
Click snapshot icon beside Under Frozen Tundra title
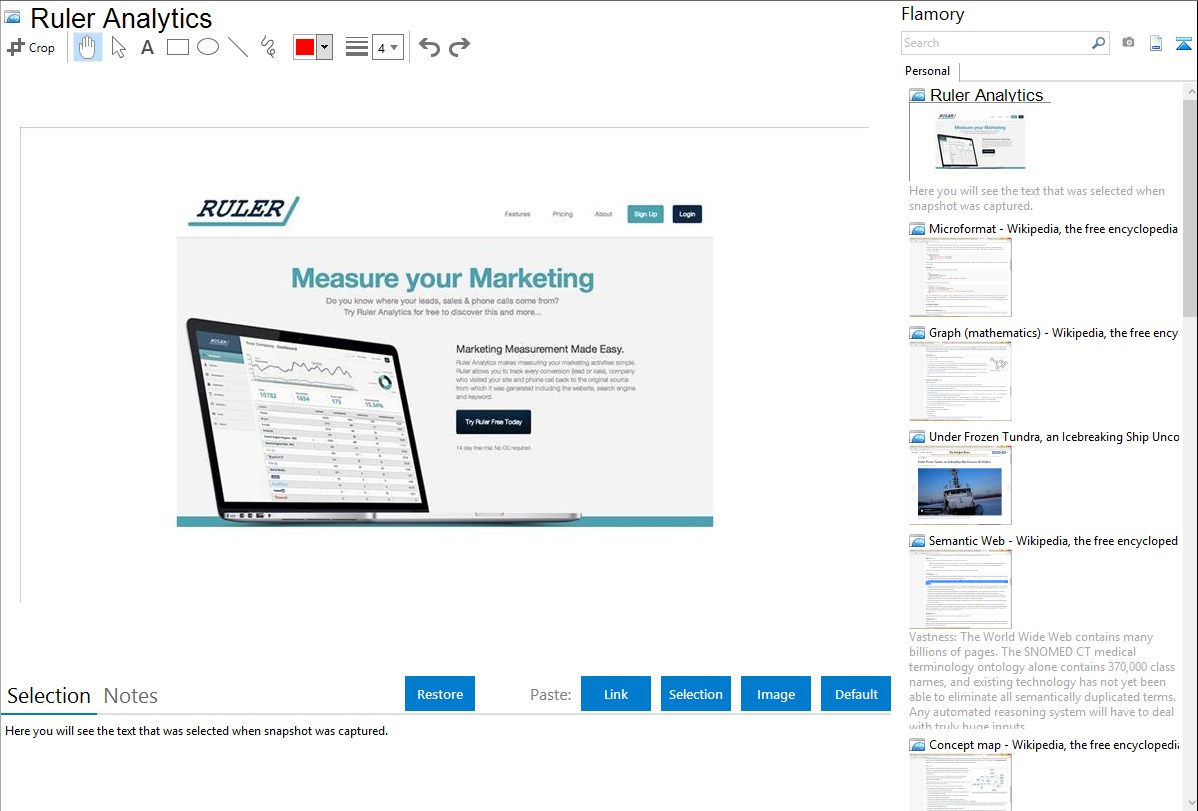(x=917, y=437)
